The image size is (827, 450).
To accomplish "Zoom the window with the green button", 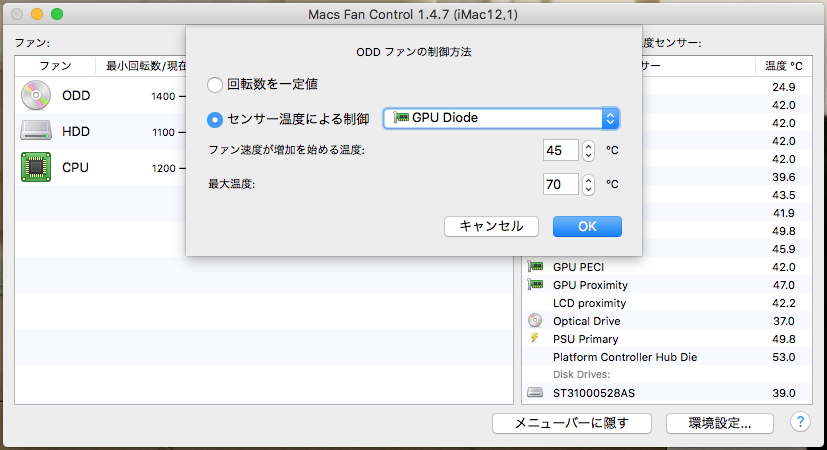I will 57,14.
